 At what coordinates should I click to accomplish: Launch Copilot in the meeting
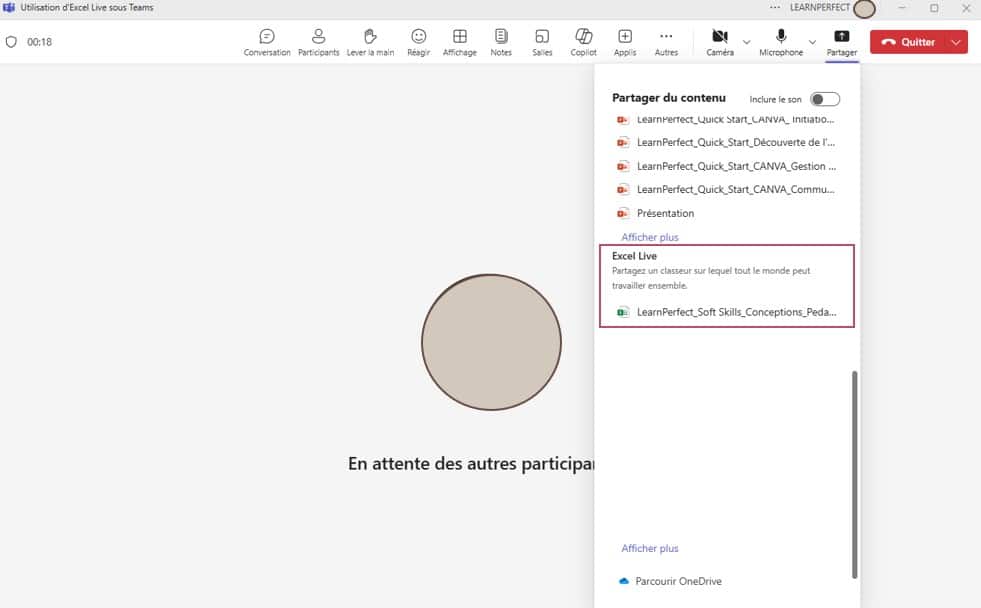pyautogui.click(x=584, y=43)
